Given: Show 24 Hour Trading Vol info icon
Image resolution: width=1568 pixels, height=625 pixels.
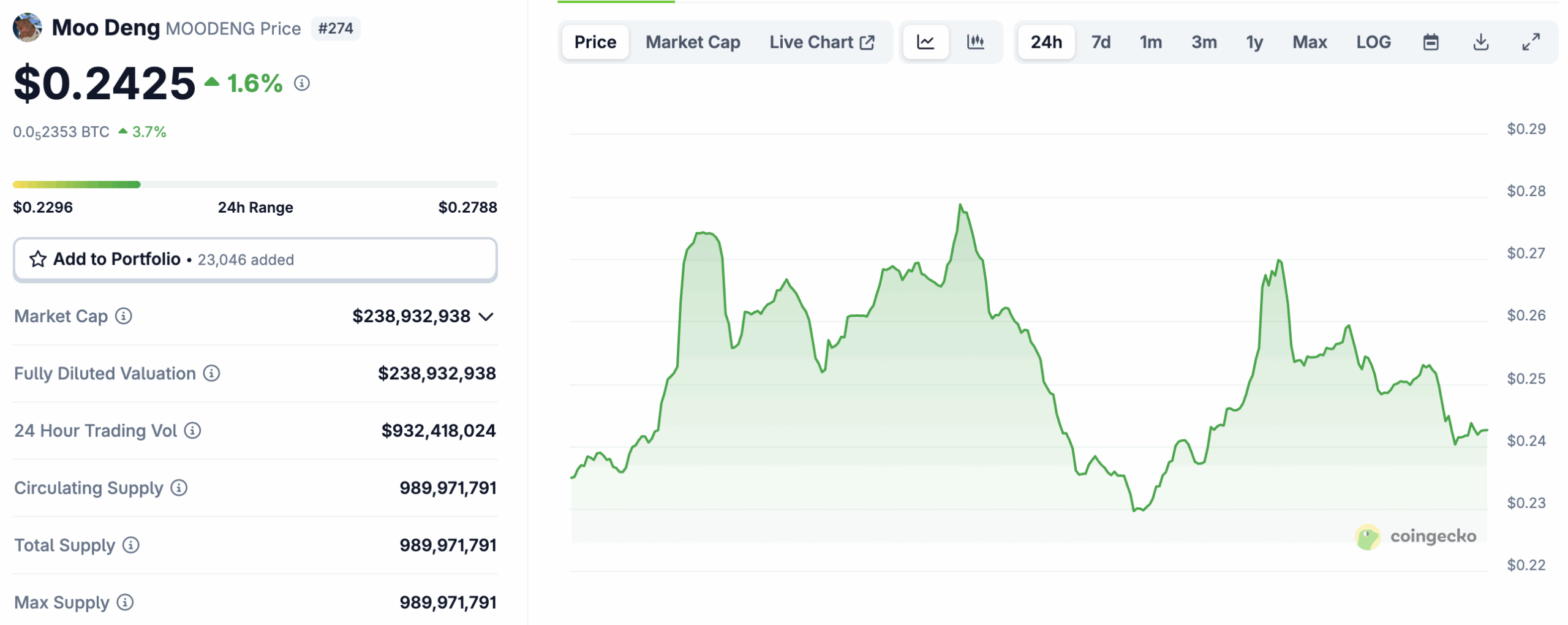Looking at the screenshot, I should [193, 431].
